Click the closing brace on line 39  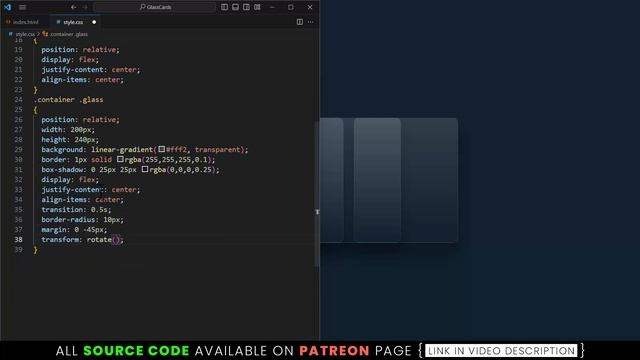[36, 250]
